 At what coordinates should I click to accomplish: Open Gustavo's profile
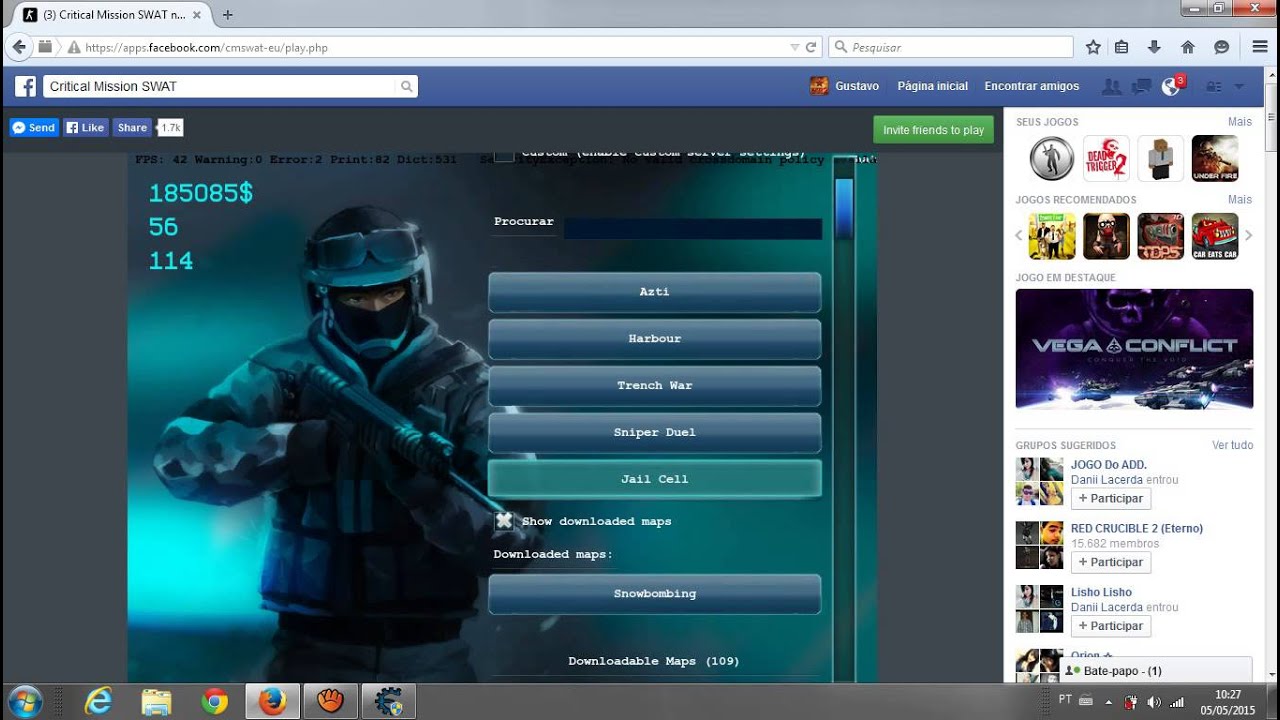click(x=845, y=87)
